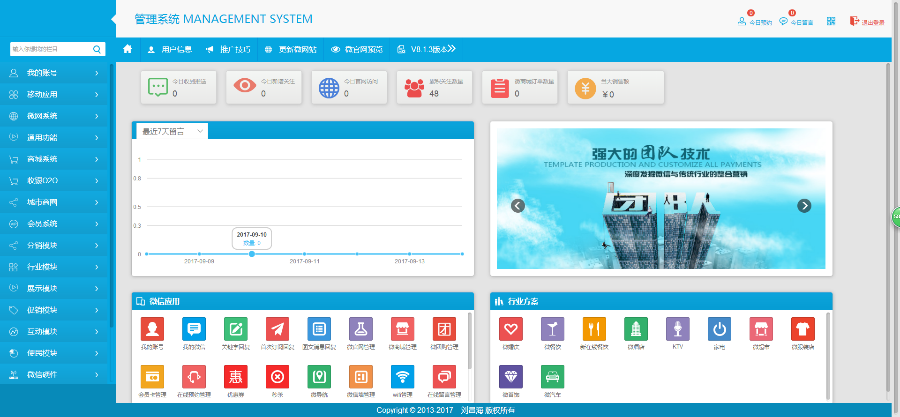The width and height of the screenshot is (900, 417).
Task: Expand 微网系统 using its chevron arrow
Action: point(97,116)
